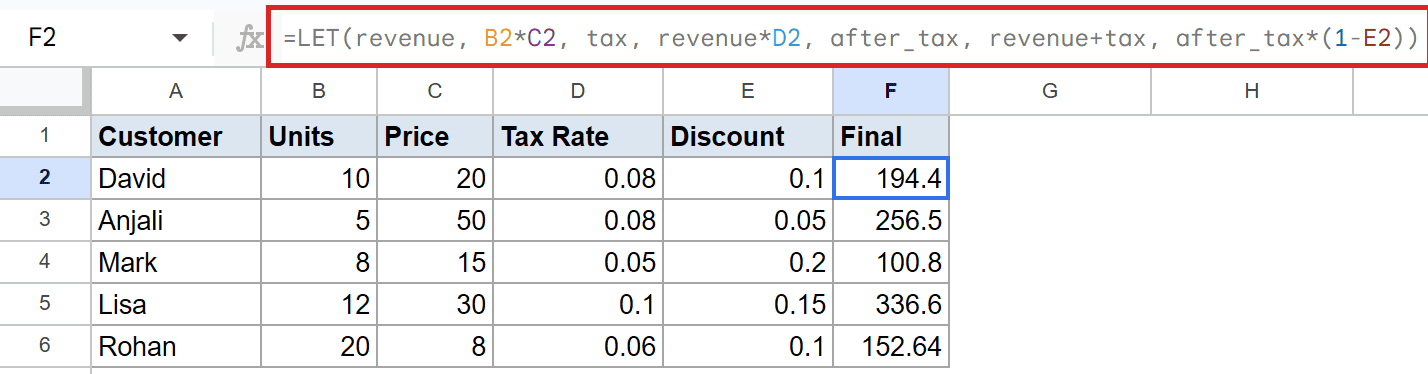The height and width of the screenshot is (374, 1428).
Task: Select column H header
Action: pos(1252,91)
